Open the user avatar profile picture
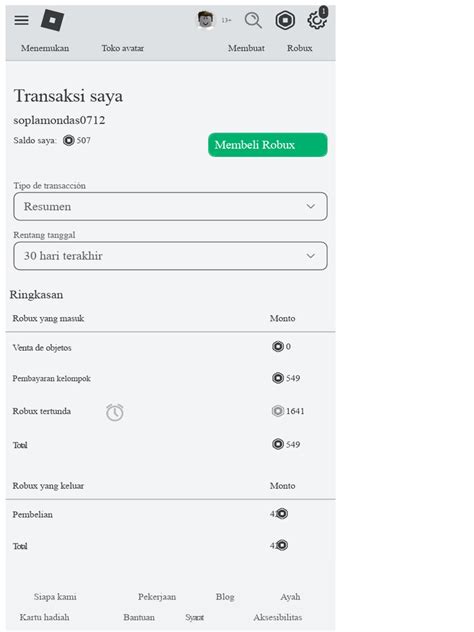The height and width of the screenshot is (632, 474). point(206,20)
